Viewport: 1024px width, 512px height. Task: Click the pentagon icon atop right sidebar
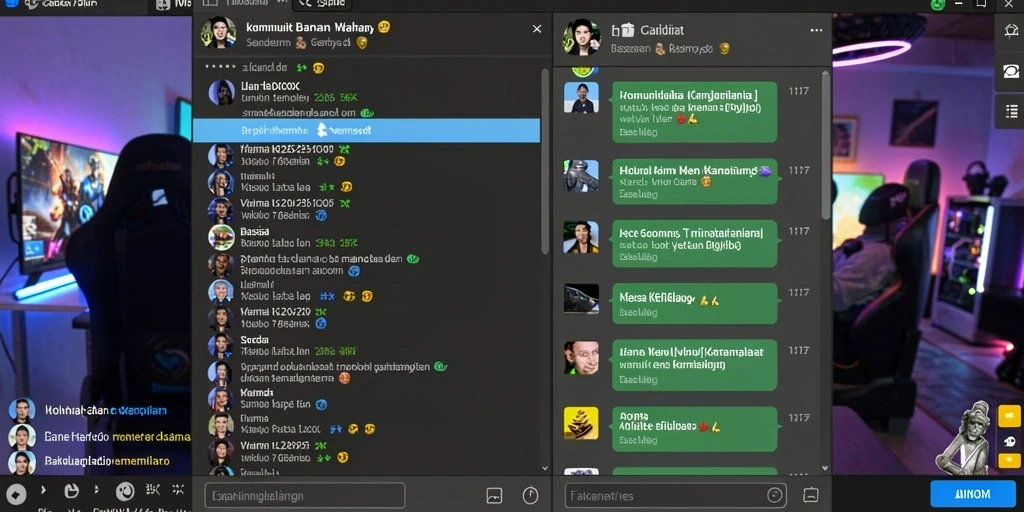(x=1012, y=30)
